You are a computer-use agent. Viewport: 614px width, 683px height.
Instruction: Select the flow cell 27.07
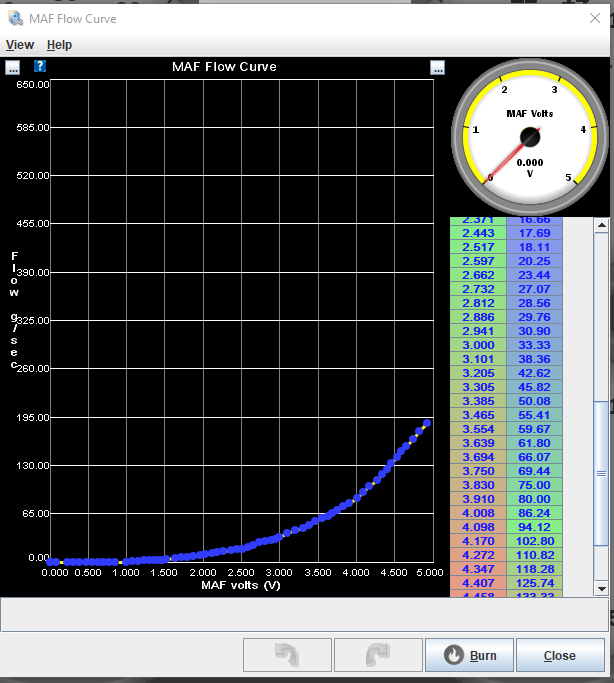coord(534,289)
